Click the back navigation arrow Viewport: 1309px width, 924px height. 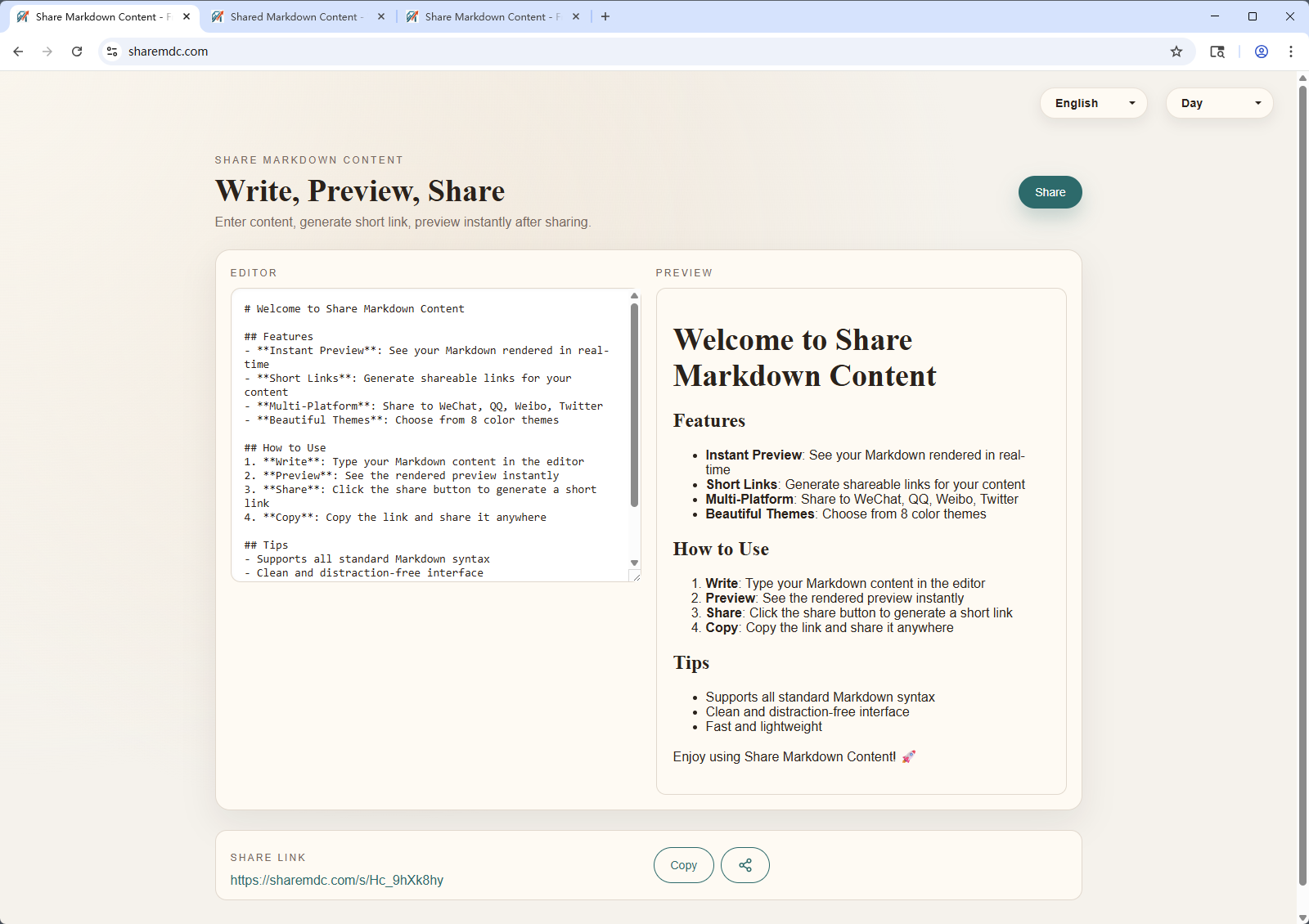(x=18, y=51)
